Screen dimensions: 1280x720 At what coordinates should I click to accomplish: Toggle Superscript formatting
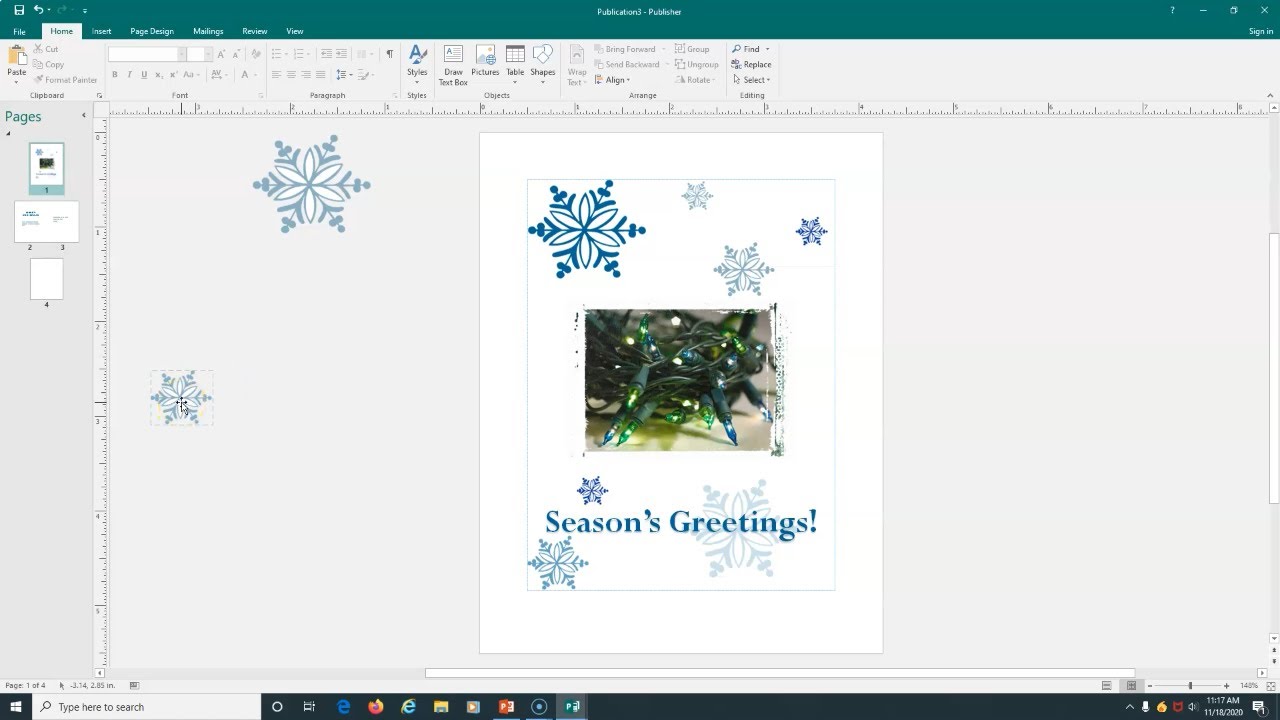(173, 75)
